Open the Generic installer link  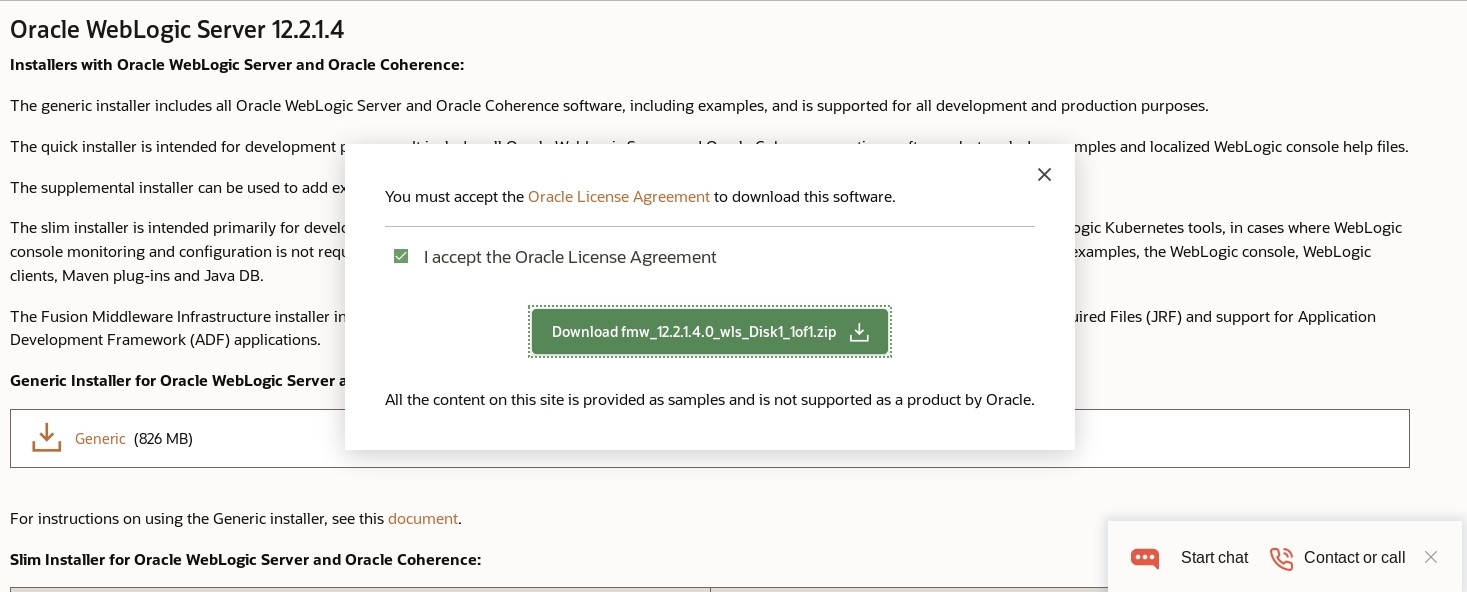click(x=100, y=439)
